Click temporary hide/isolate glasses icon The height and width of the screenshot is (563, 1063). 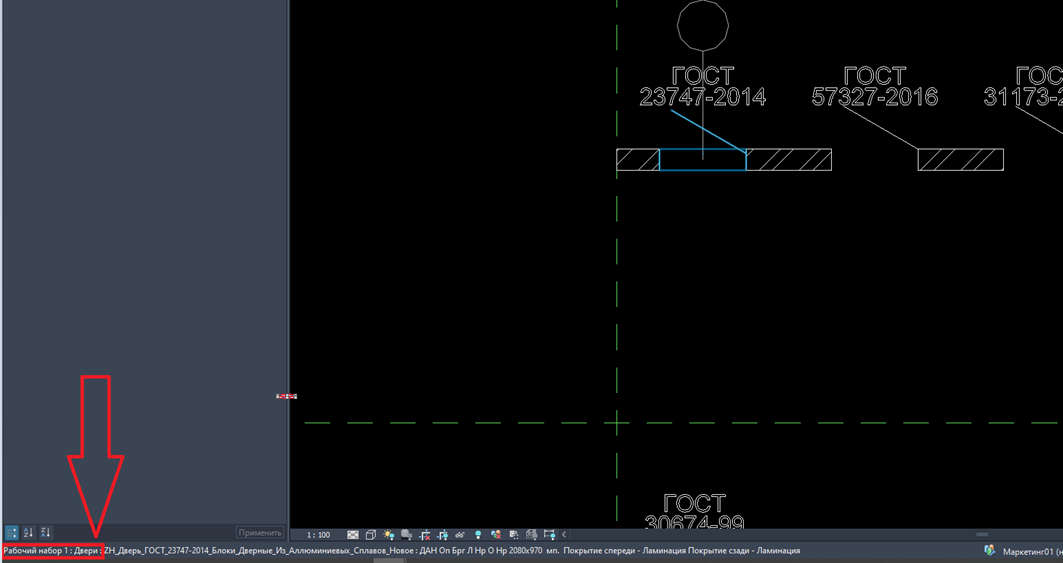coord(460,535)
